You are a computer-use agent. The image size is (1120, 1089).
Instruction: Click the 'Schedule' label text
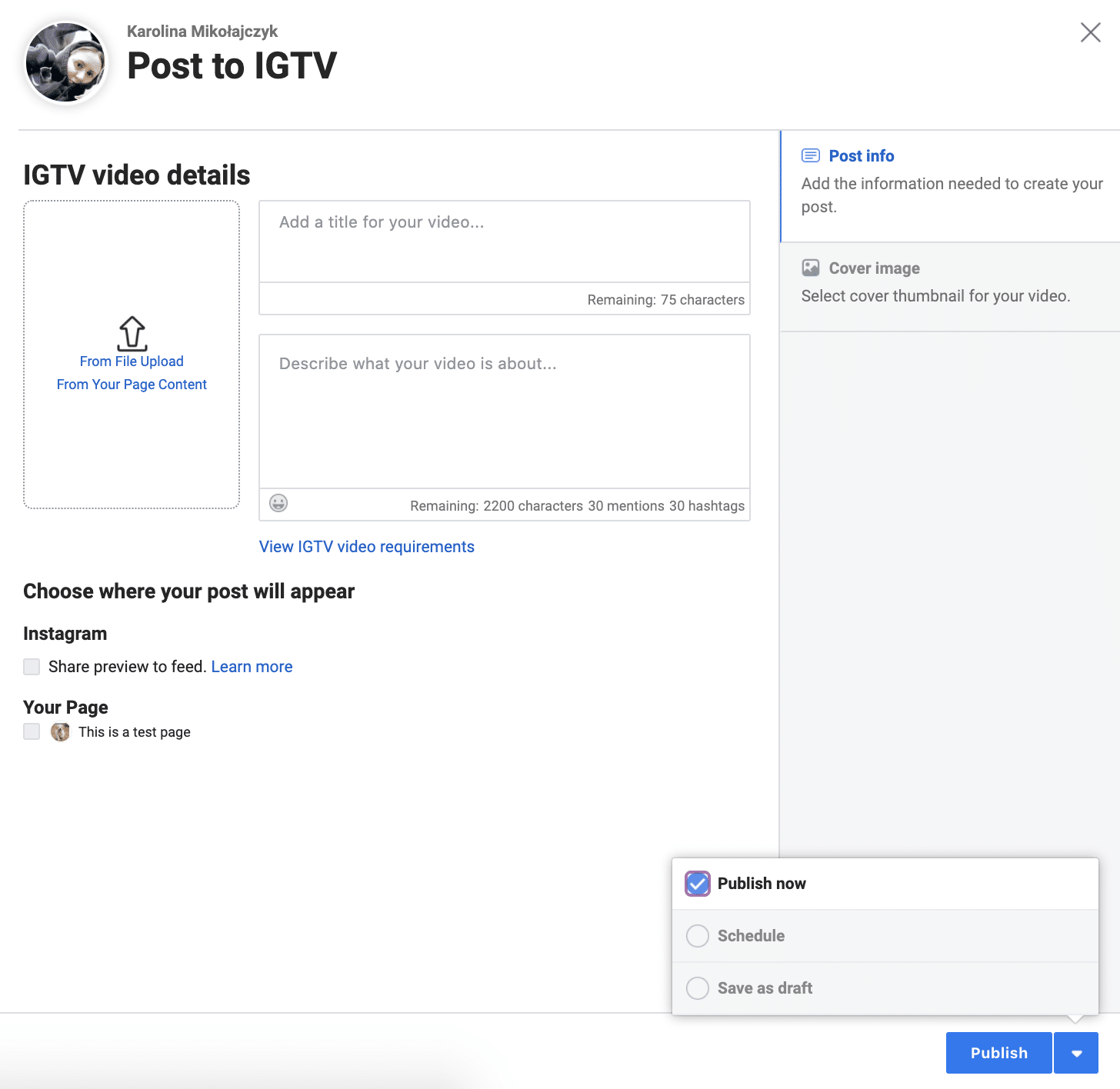(x=751, y=936)
